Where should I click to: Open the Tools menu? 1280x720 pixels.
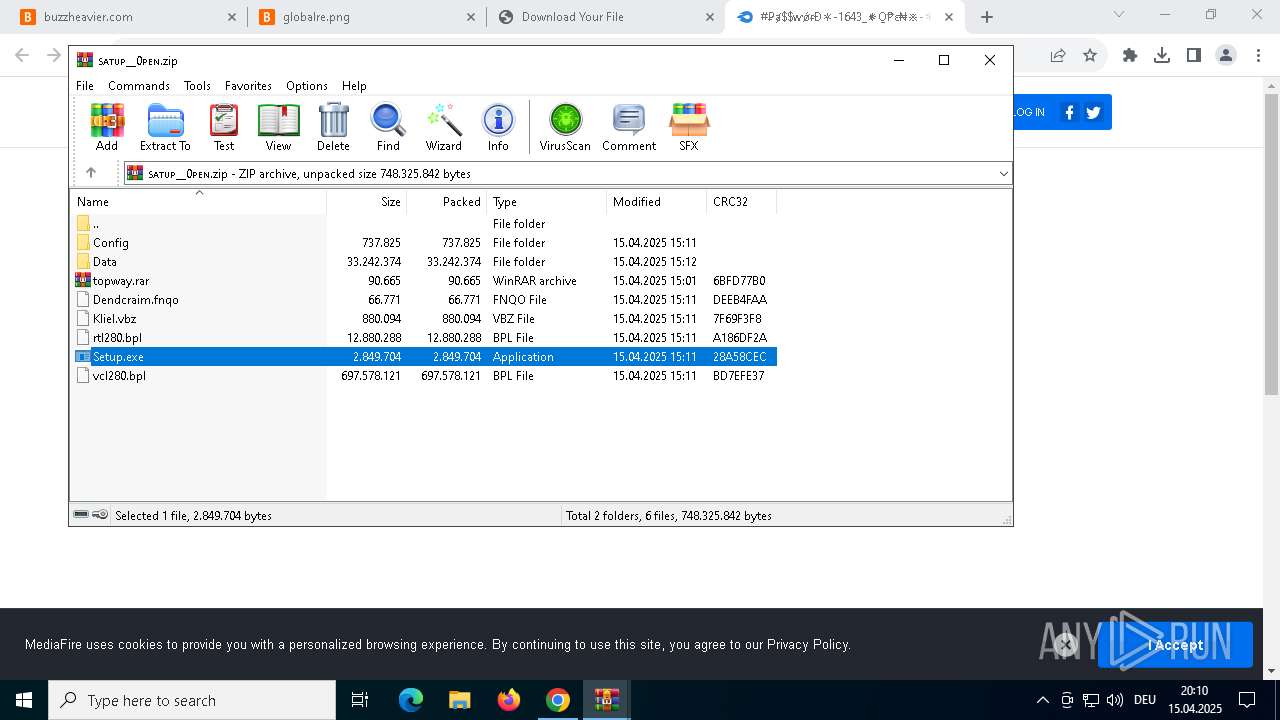197,86
